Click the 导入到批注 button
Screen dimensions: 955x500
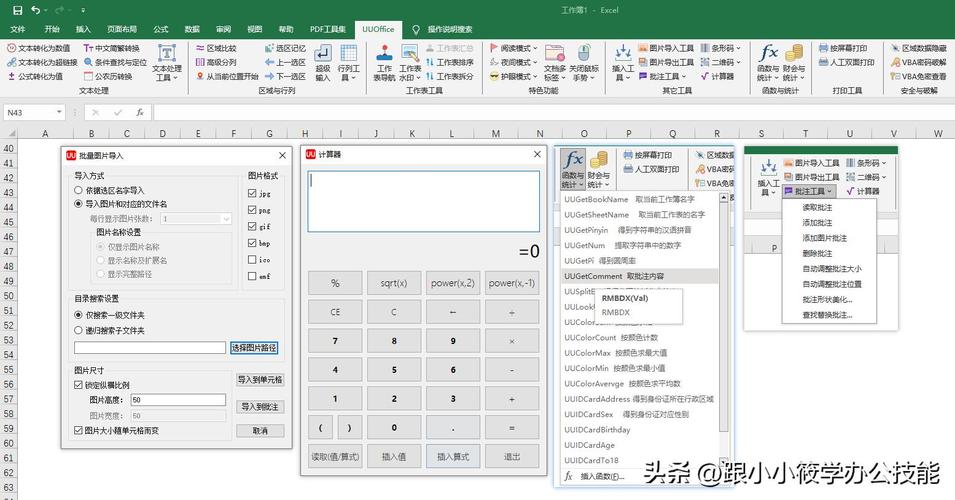pyautogui.click(x=260, y=407)
